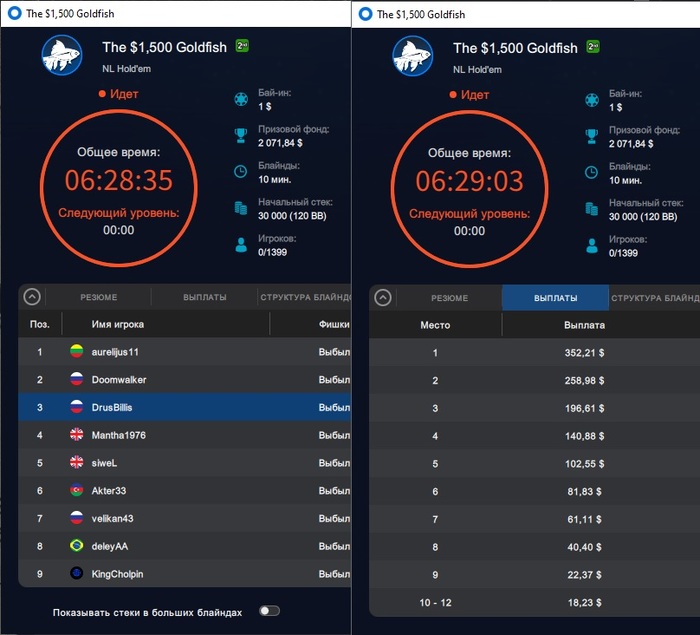
Task: Click the 10 - 12 places payout row
Action: [x=534, y=602]
